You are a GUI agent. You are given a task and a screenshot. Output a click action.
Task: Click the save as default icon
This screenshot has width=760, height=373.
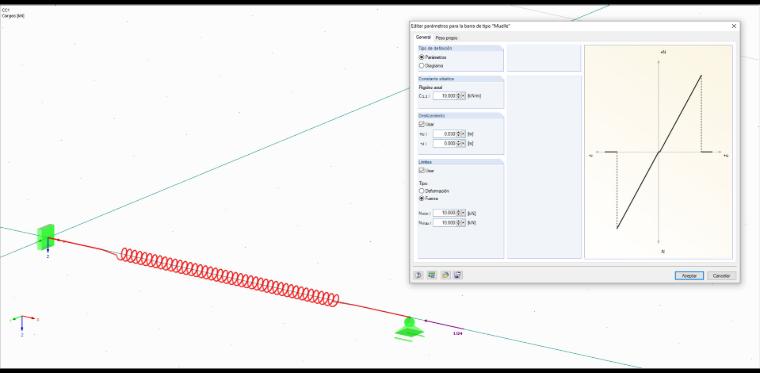tap(458, 275)
